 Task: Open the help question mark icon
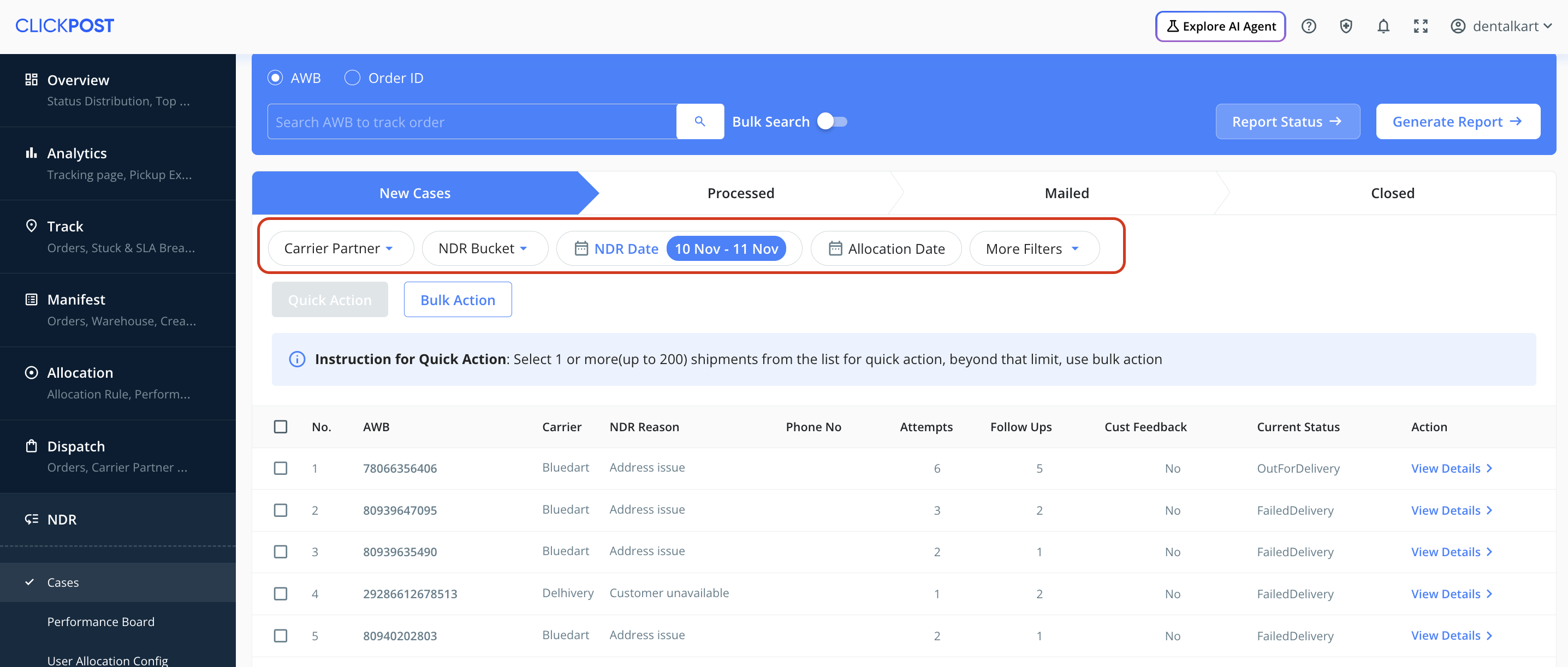[1308, 26]
